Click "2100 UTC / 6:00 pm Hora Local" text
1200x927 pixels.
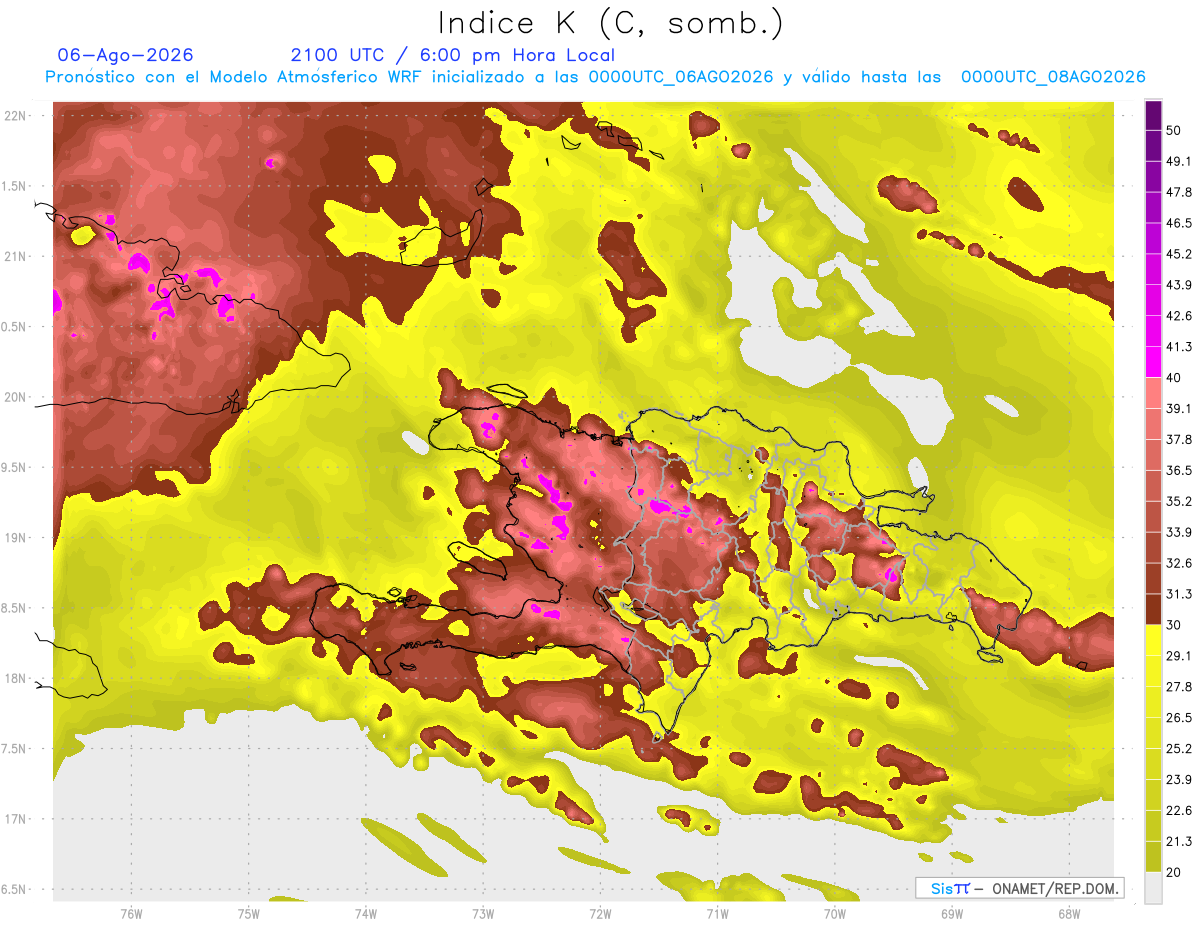tap(453, 55)
